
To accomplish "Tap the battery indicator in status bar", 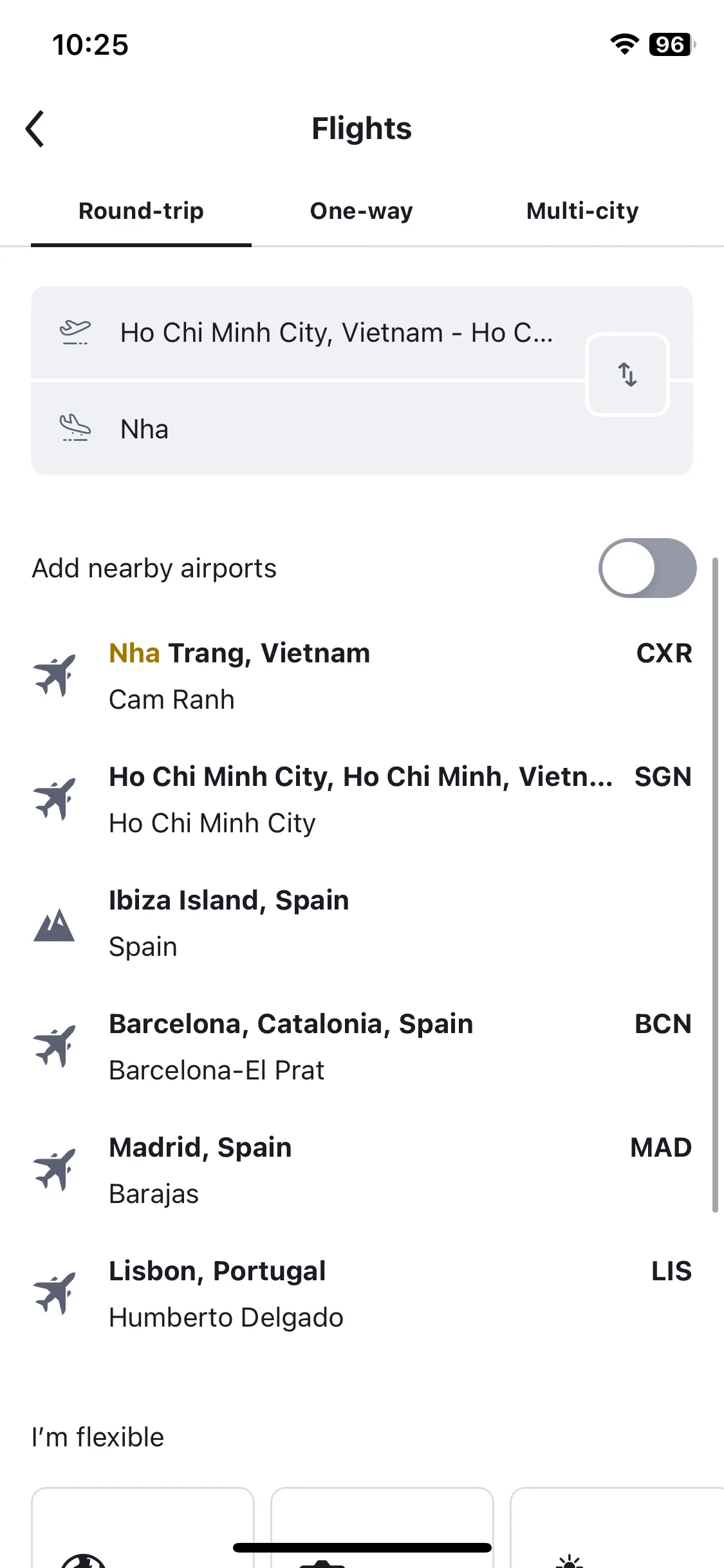I will pos(672,44).
